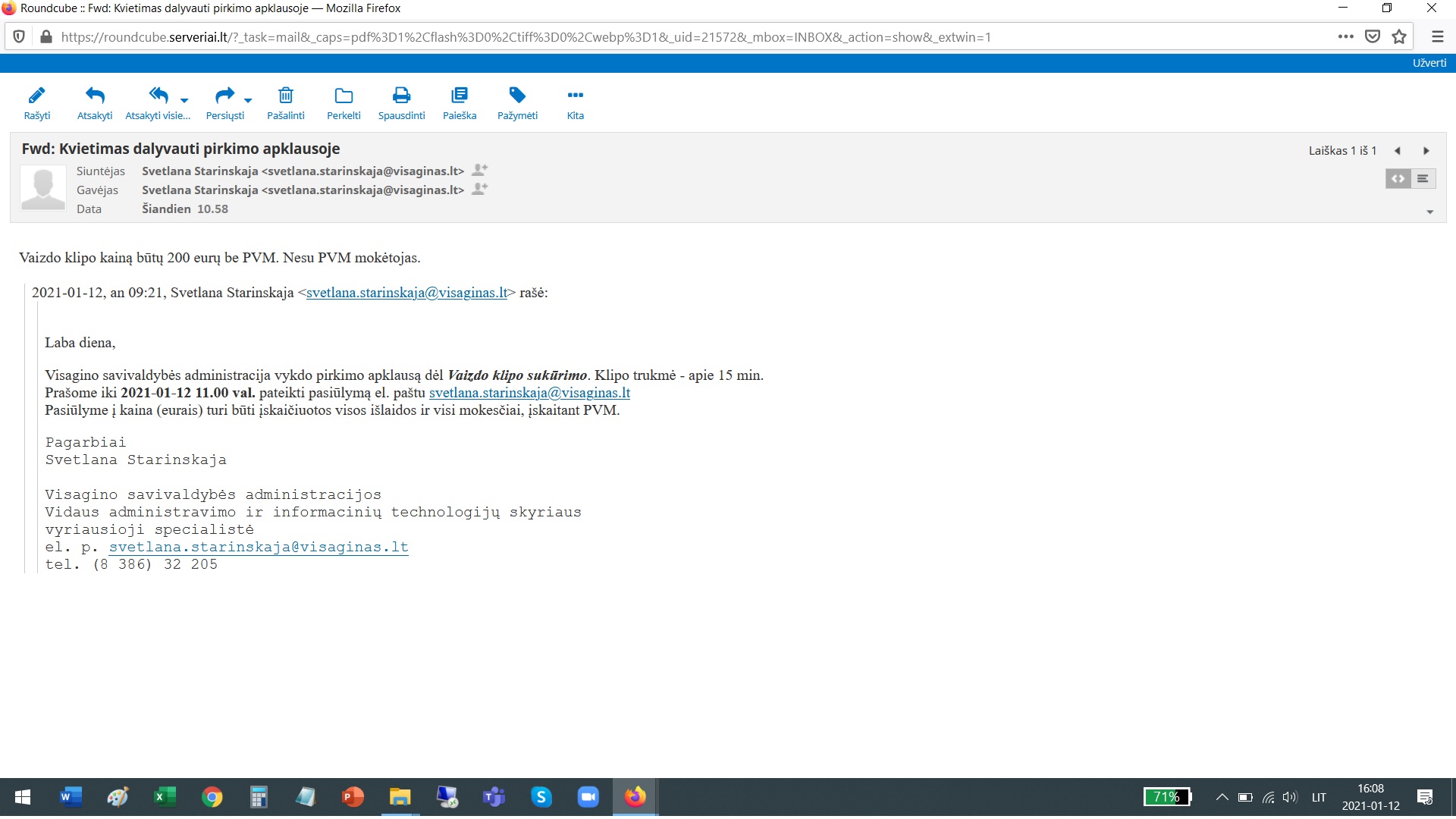Expand message headers details arrow
Viewport: 1456px width, 819px height.
coord(1429,212)
